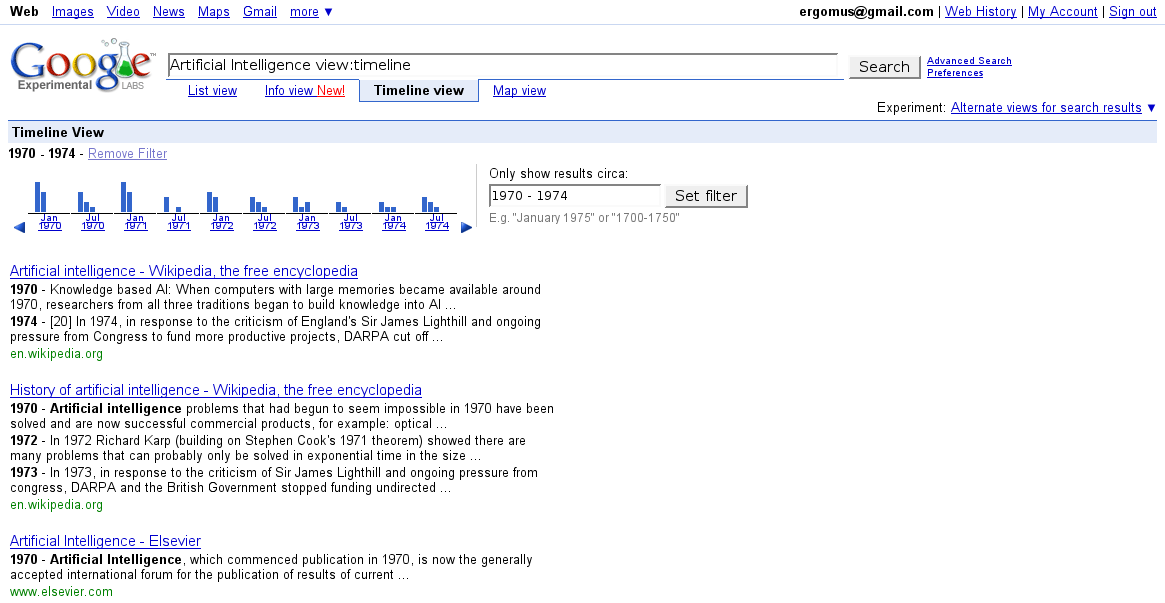This screenshot has height=603, width=1165.
Task: Click www.elsevier.com green URL text
Action: 62,592
